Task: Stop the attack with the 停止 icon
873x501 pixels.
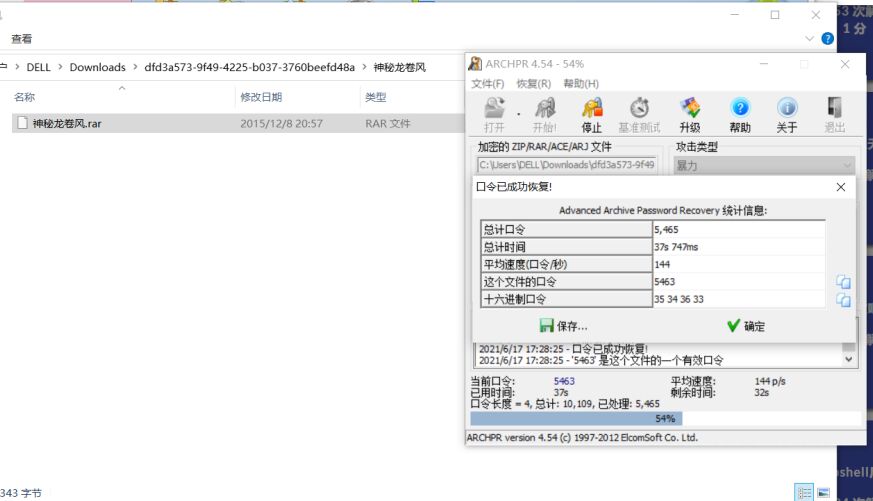Action: click(591, 115)
